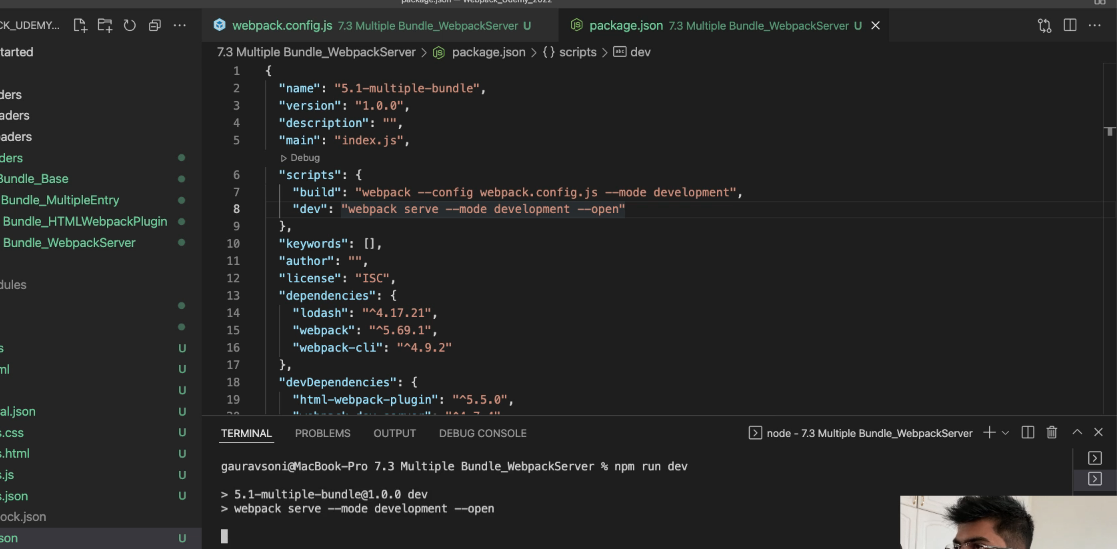Collapse all folders in Explorer

[155, 26]
